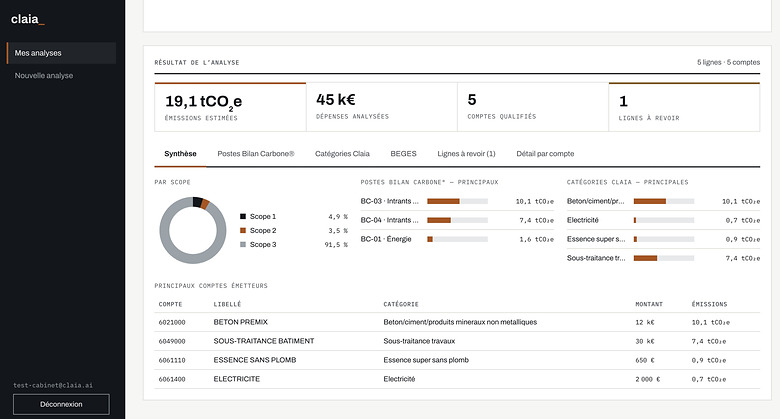The image size is (780, 419).
Task: Click the Beton/ciment/pr... category label
Action: click(x=595, y=201)
